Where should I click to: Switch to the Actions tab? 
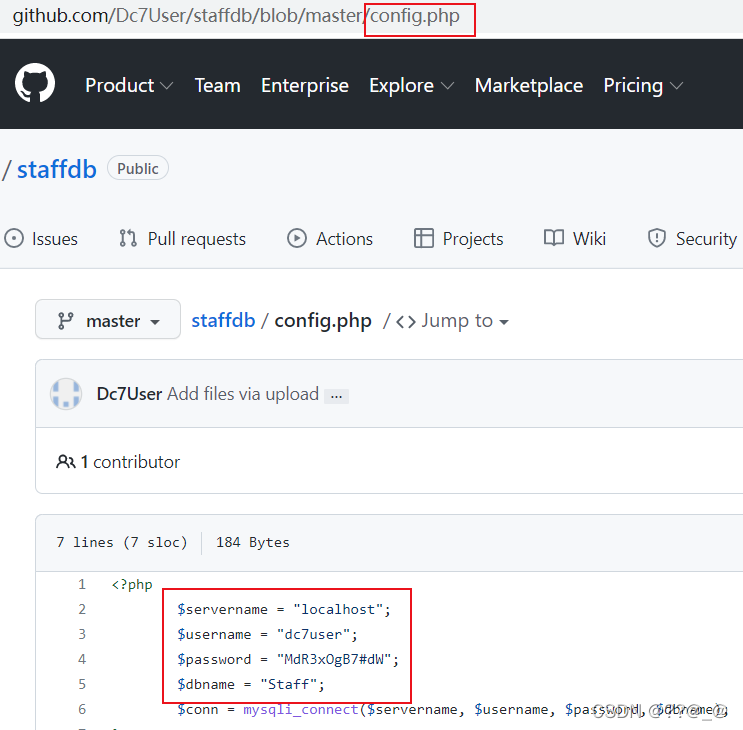(330, 239)
